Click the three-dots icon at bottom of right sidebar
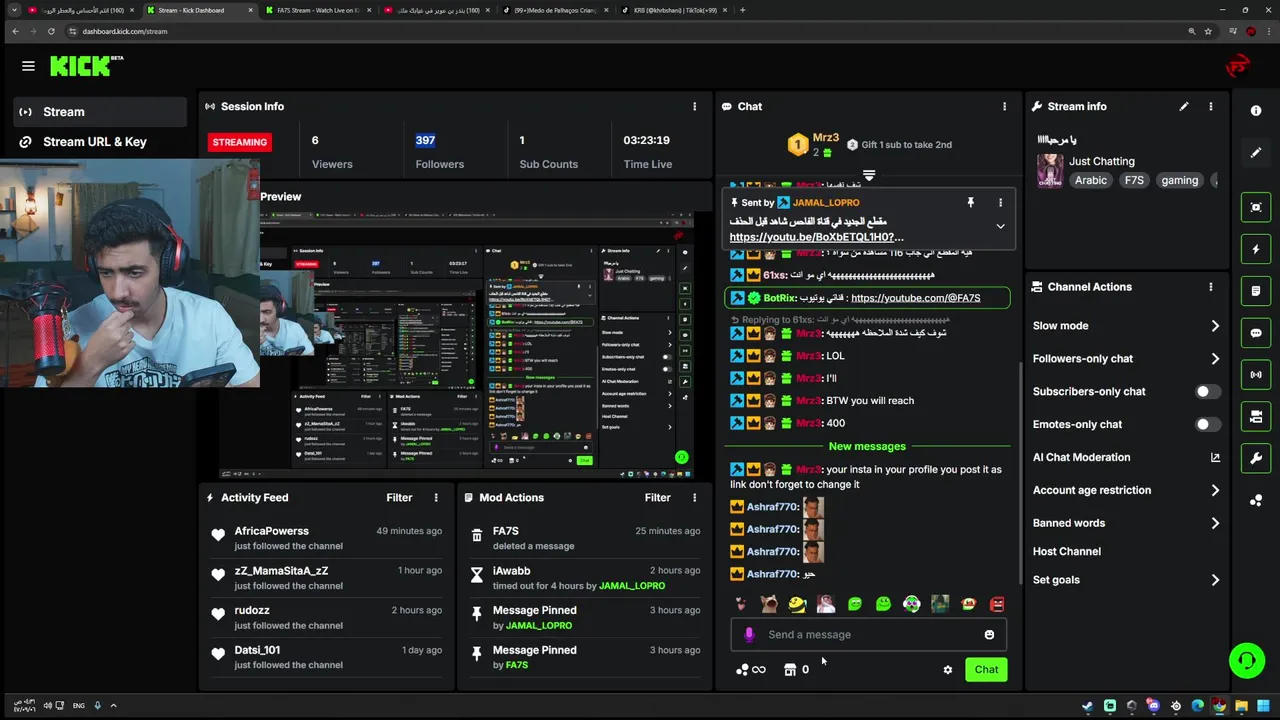The width and height of the screenshot is (1280, 720). pyautogui.click(x=1256, y=501)
